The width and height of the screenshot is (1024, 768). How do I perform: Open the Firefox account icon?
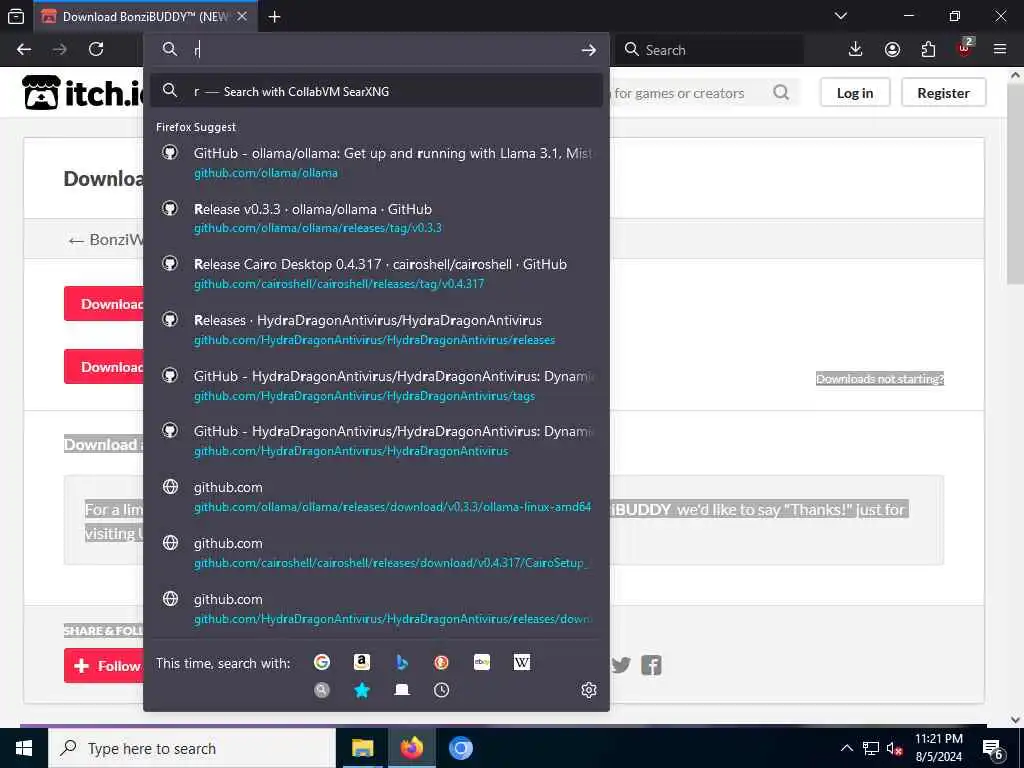[892, 50]
